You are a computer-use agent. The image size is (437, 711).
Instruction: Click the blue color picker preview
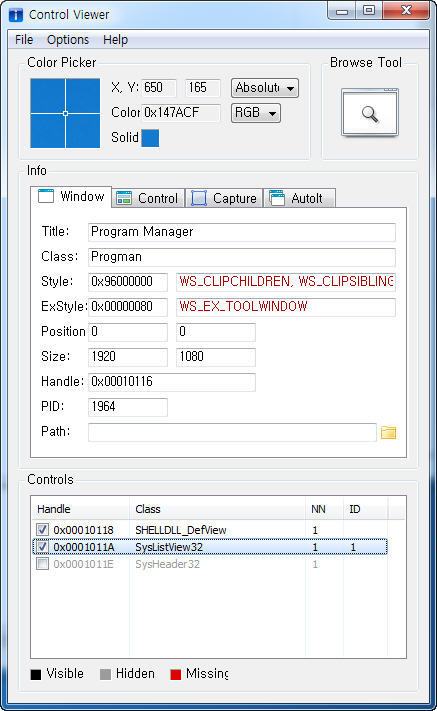tap(65, 113)
